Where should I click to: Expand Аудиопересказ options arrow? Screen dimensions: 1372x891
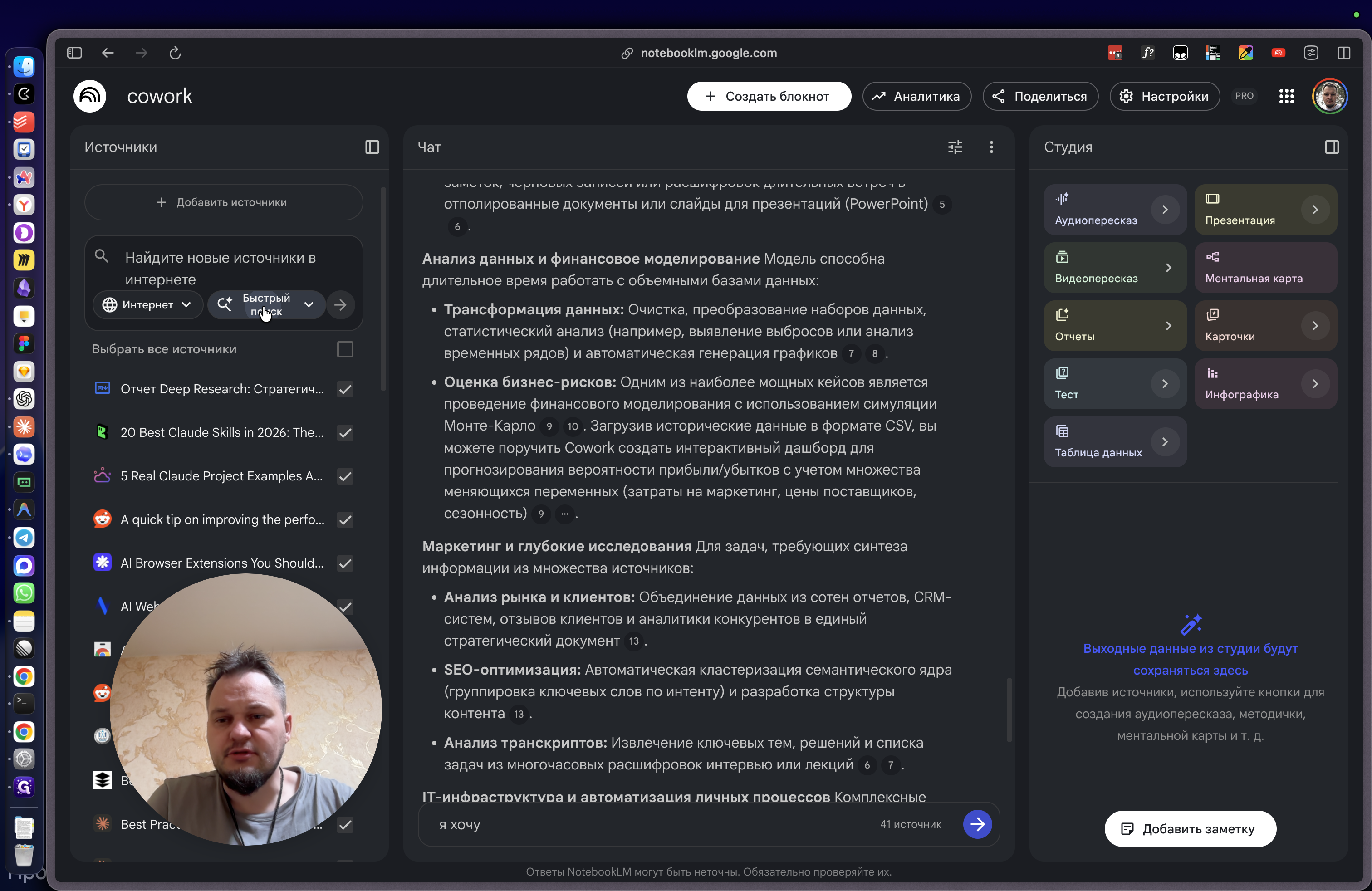coord(1165,210)
